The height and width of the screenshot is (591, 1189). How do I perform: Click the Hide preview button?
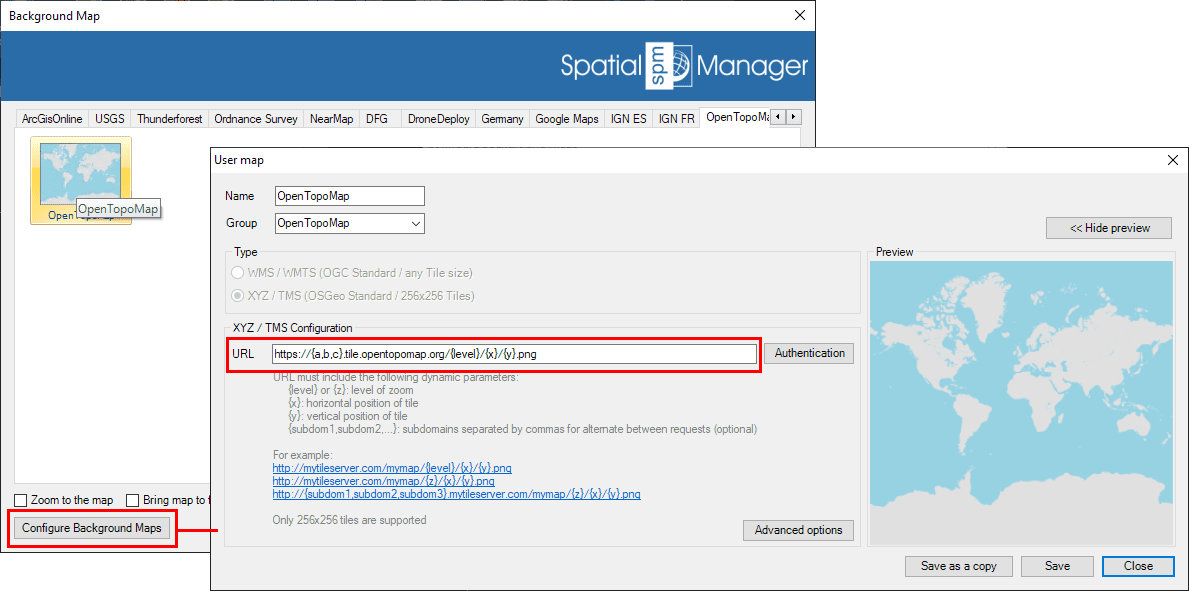click(x=1109, y=228)
